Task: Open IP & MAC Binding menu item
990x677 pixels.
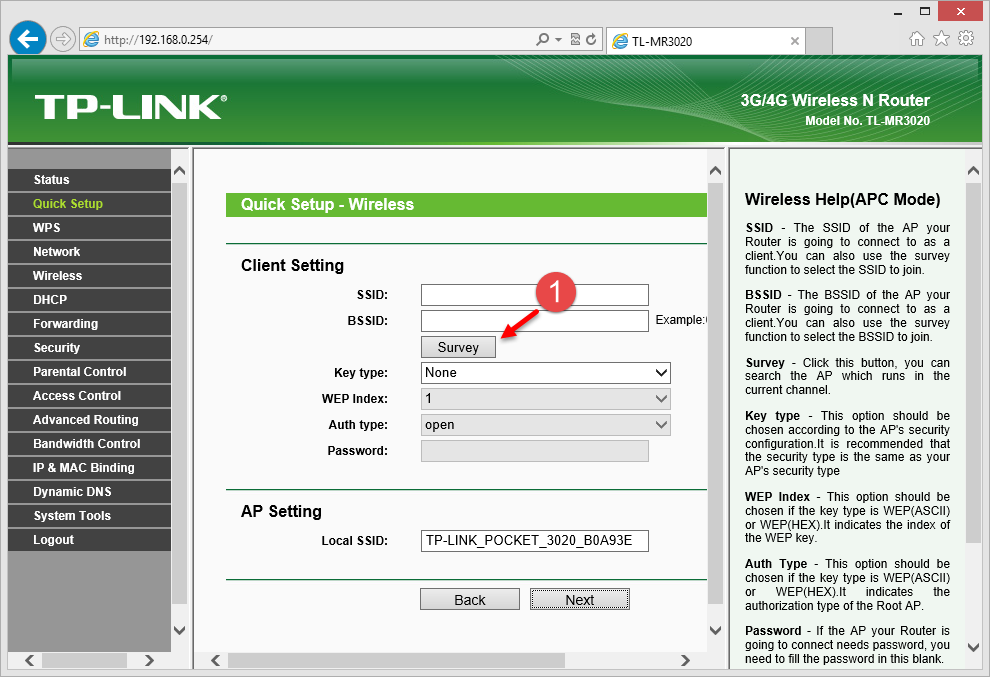Action: (x=89, y=467)
